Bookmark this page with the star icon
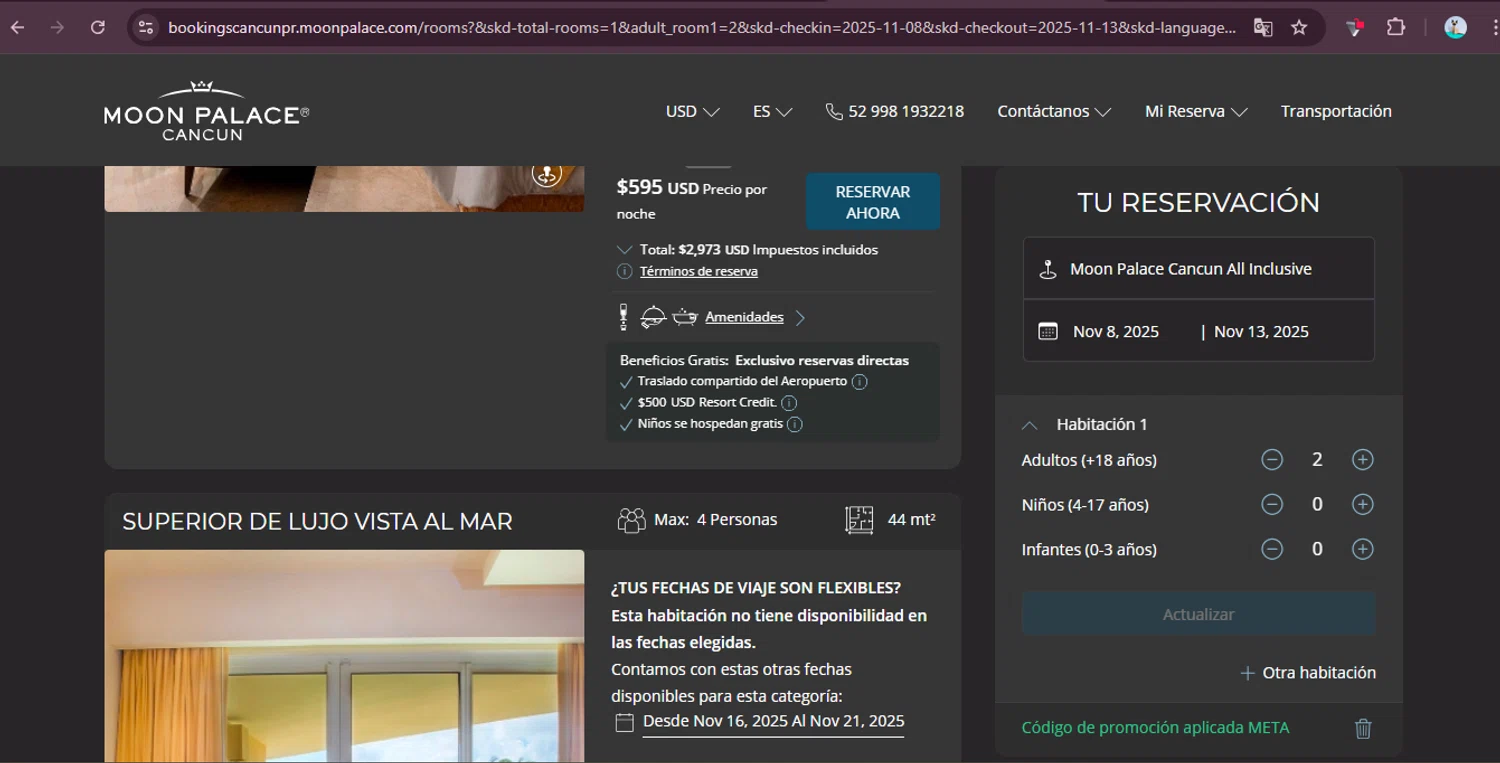1500x763 pixels. coord(1299,28)
